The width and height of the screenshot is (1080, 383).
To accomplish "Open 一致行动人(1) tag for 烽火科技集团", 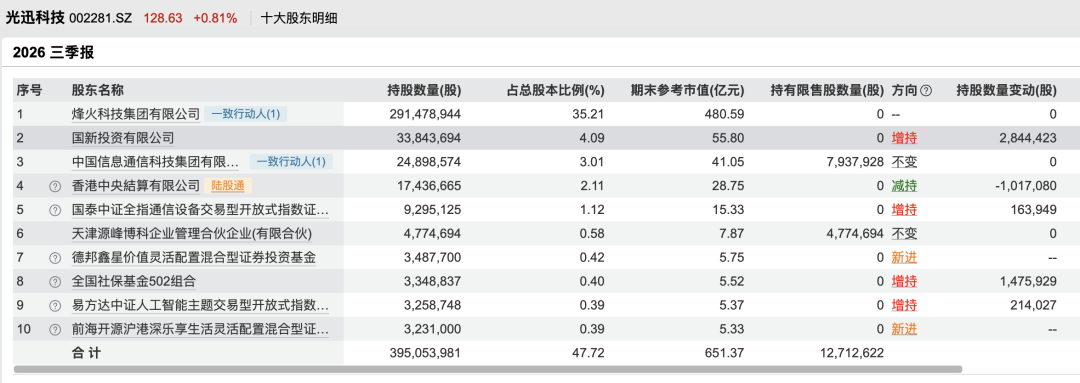I will pyautogui.click(x=246, y=114).
